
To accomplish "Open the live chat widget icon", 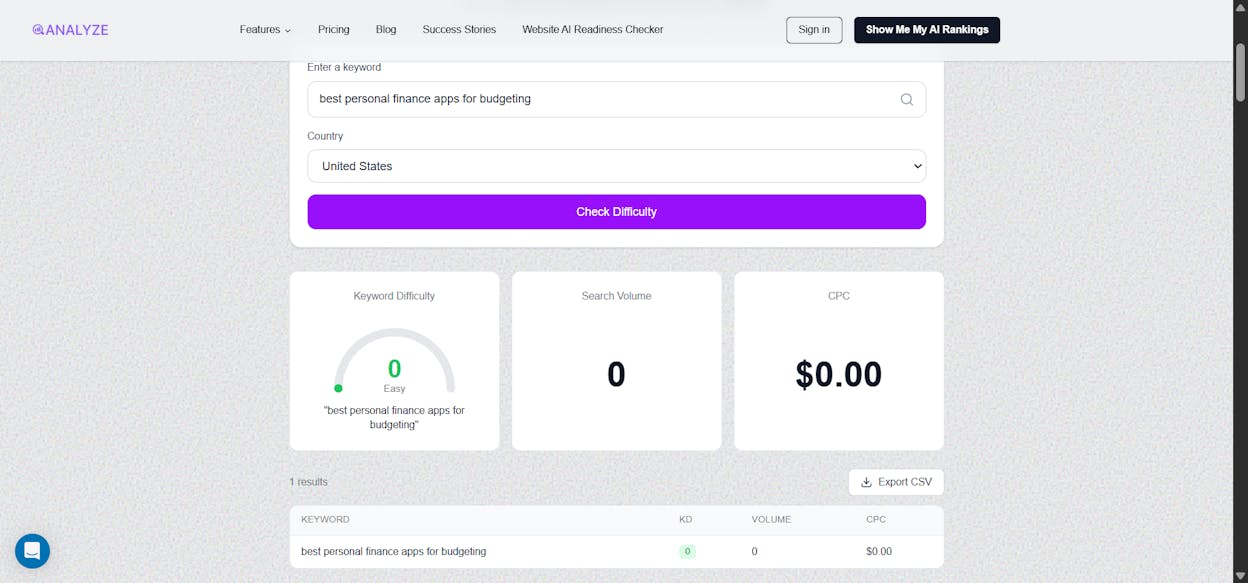I will tap(32, 551).
